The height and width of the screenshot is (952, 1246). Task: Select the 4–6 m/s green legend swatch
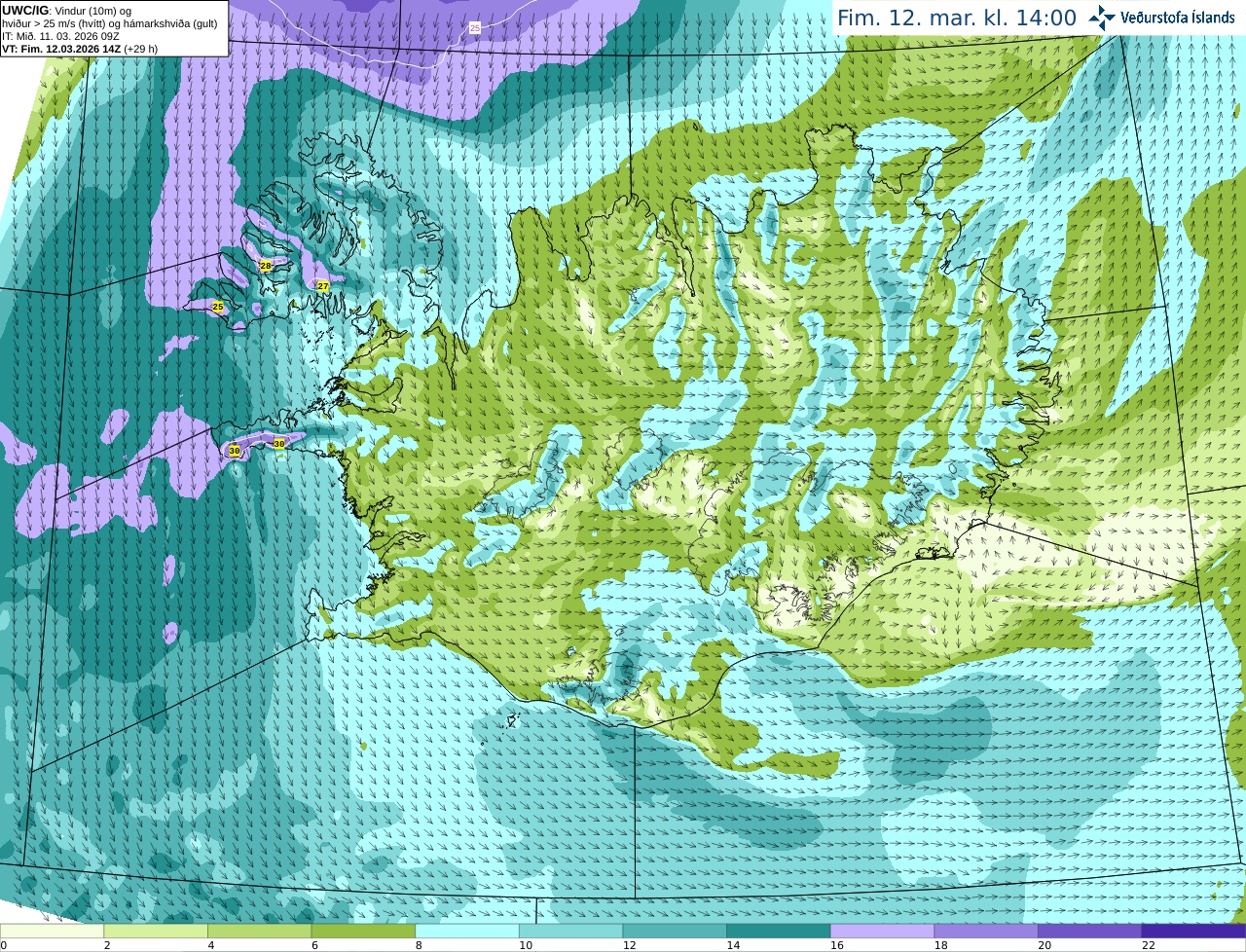(x=259, y=932)
